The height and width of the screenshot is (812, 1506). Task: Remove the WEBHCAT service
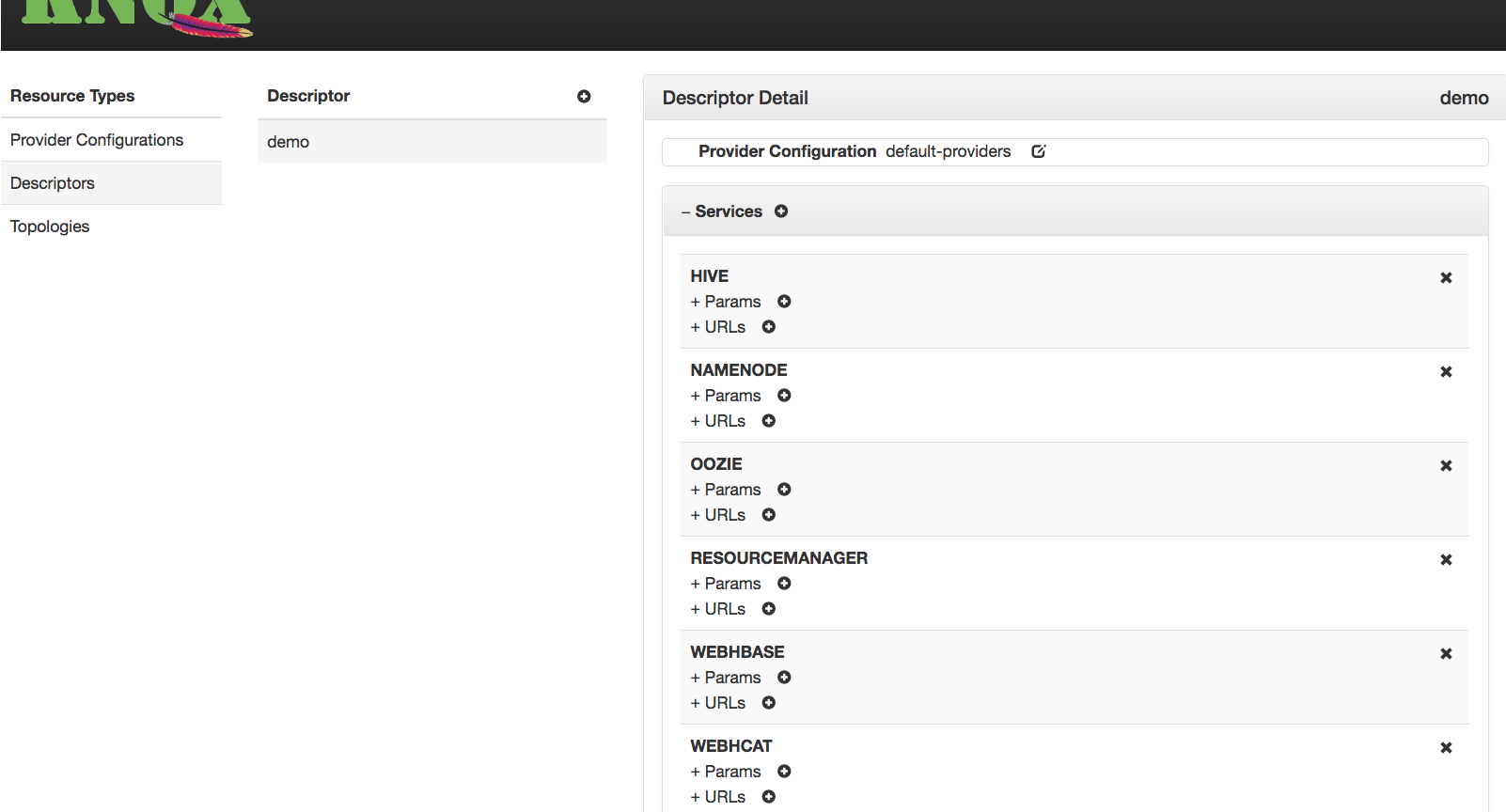click(1446, 748)
